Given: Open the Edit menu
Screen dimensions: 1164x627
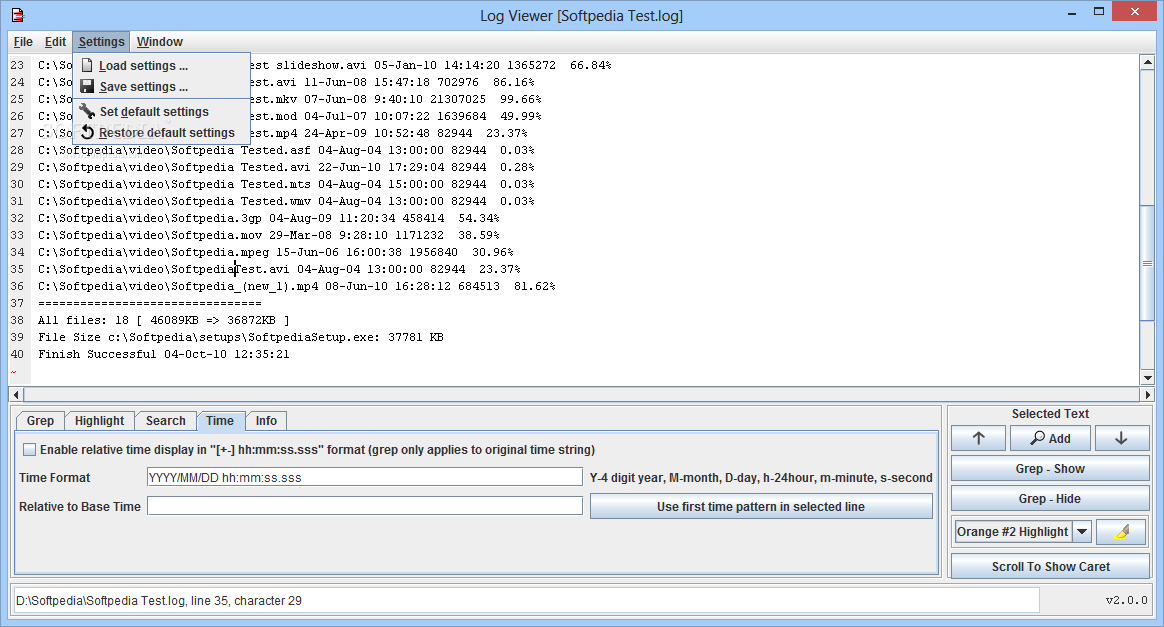Looking at the screenshot, I should pyautogui.click(x=56, y=42).
